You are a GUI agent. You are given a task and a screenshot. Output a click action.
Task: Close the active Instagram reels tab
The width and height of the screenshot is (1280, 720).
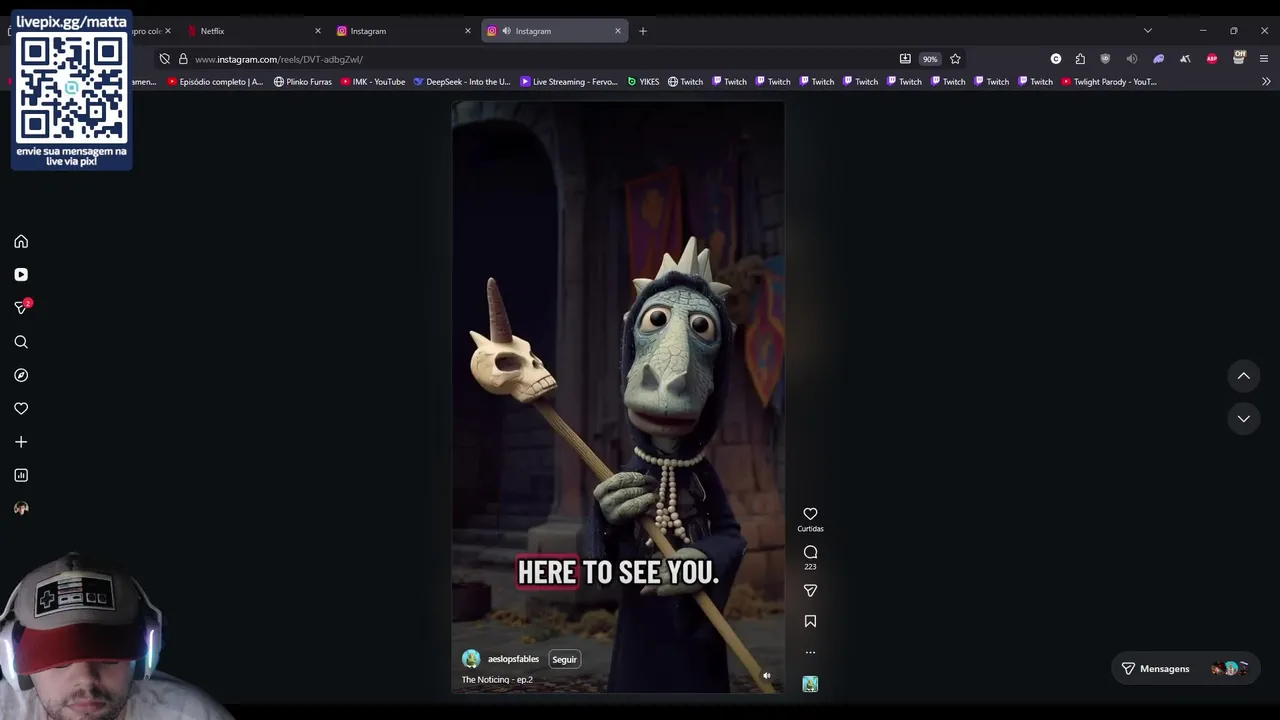[618, 31]
